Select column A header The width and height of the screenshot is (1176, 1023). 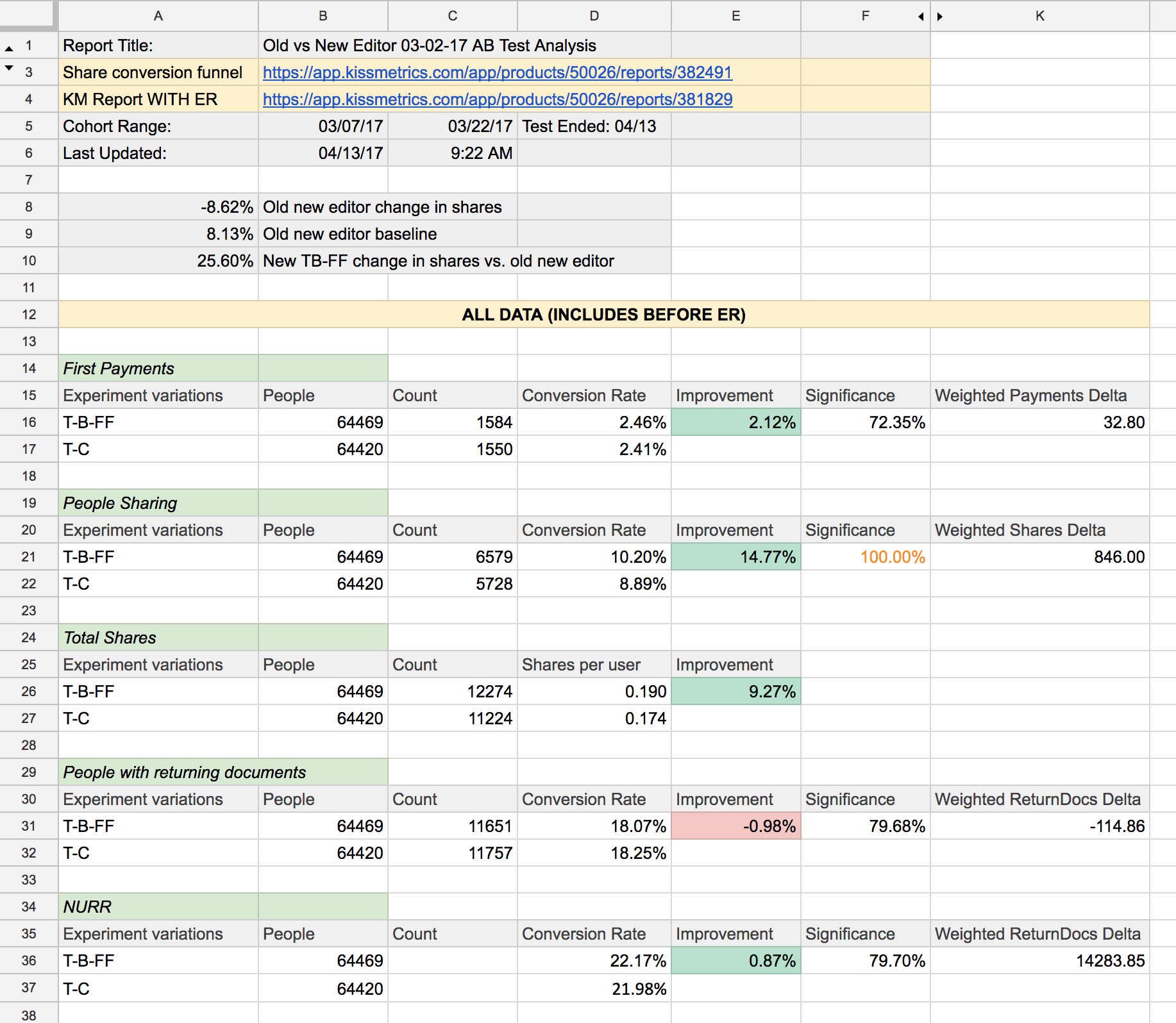point(158,16)
